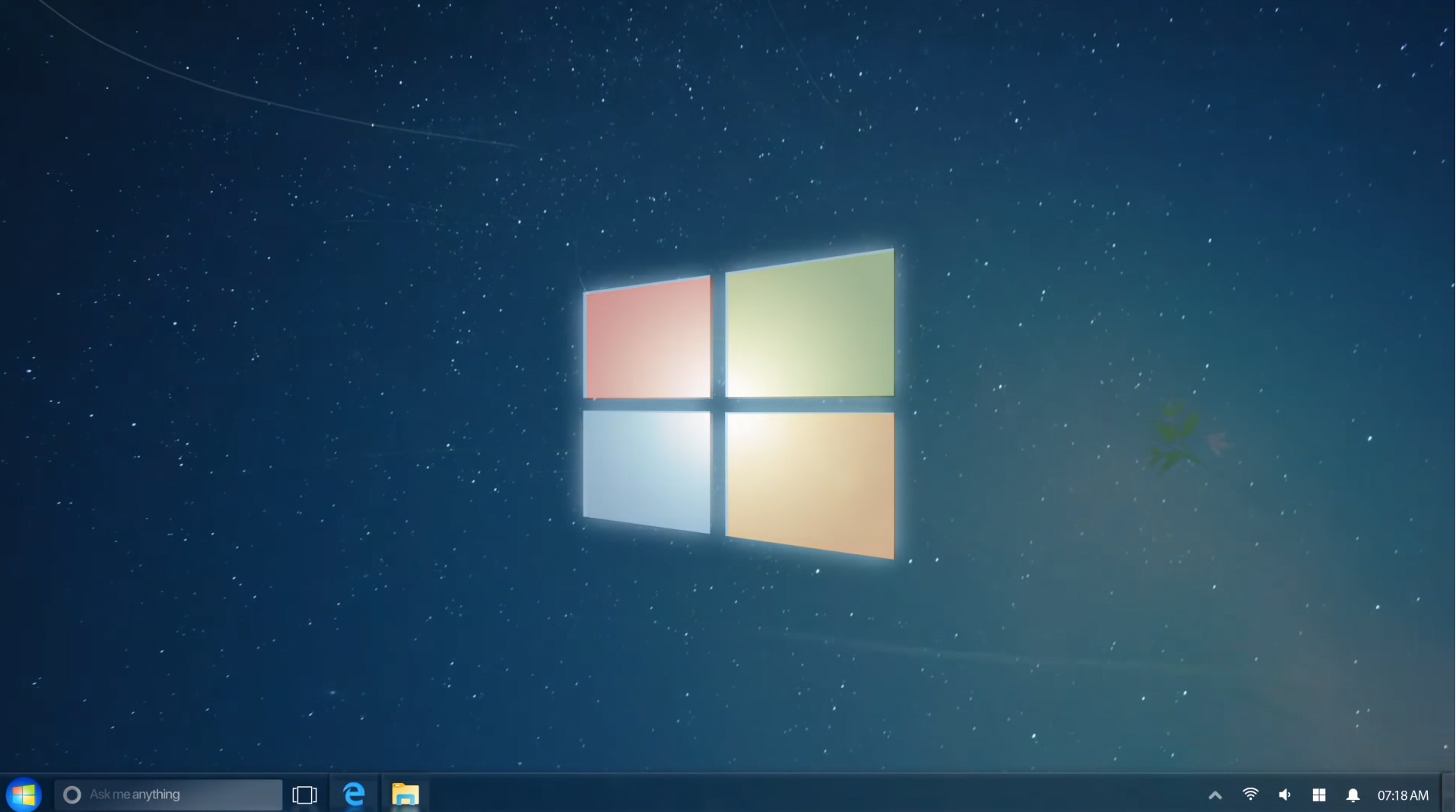1456x812 pixels.
Task: Open Task View from the taskbar
Action: [x=304, y=795]
